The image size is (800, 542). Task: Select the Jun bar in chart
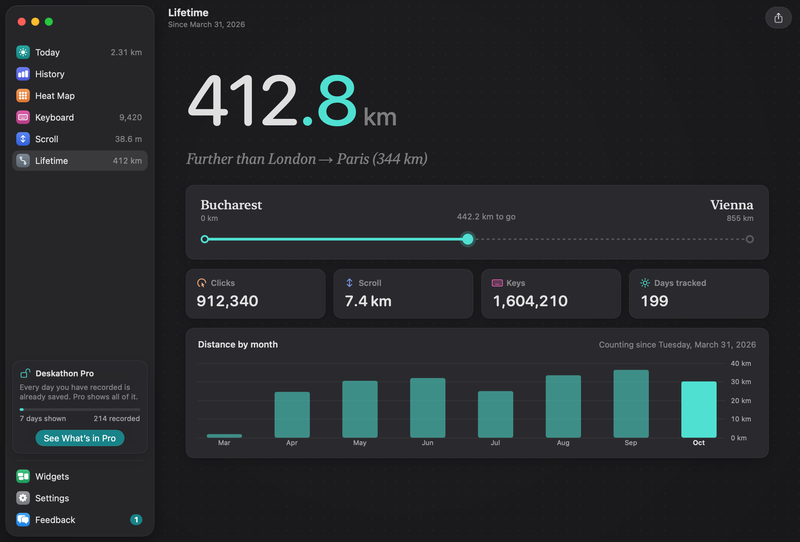pos(428,408)
